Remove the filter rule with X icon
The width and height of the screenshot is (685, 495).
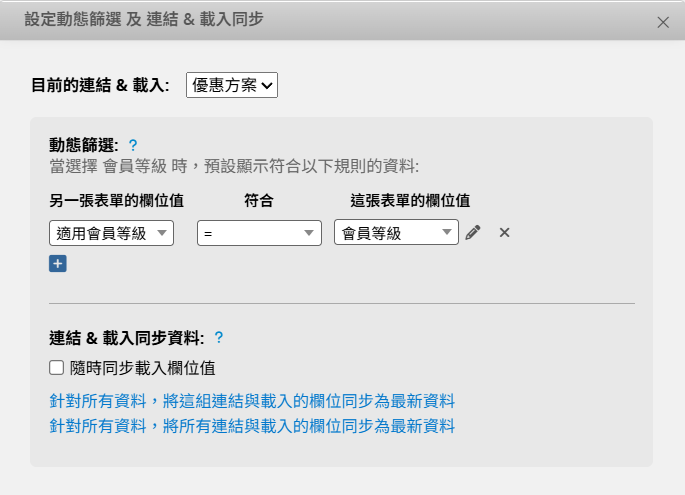pos(504,233)
